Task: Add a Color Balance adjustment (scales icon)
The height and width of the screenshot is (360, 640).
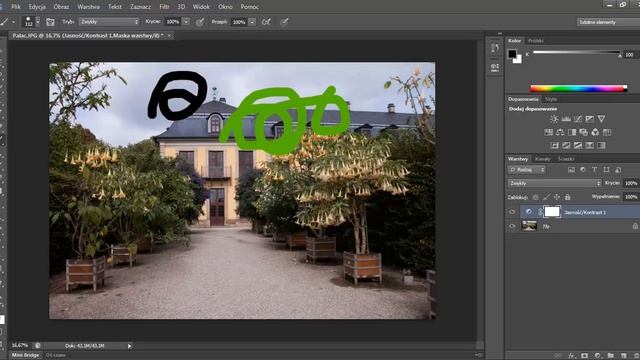Action: point(560,132)
